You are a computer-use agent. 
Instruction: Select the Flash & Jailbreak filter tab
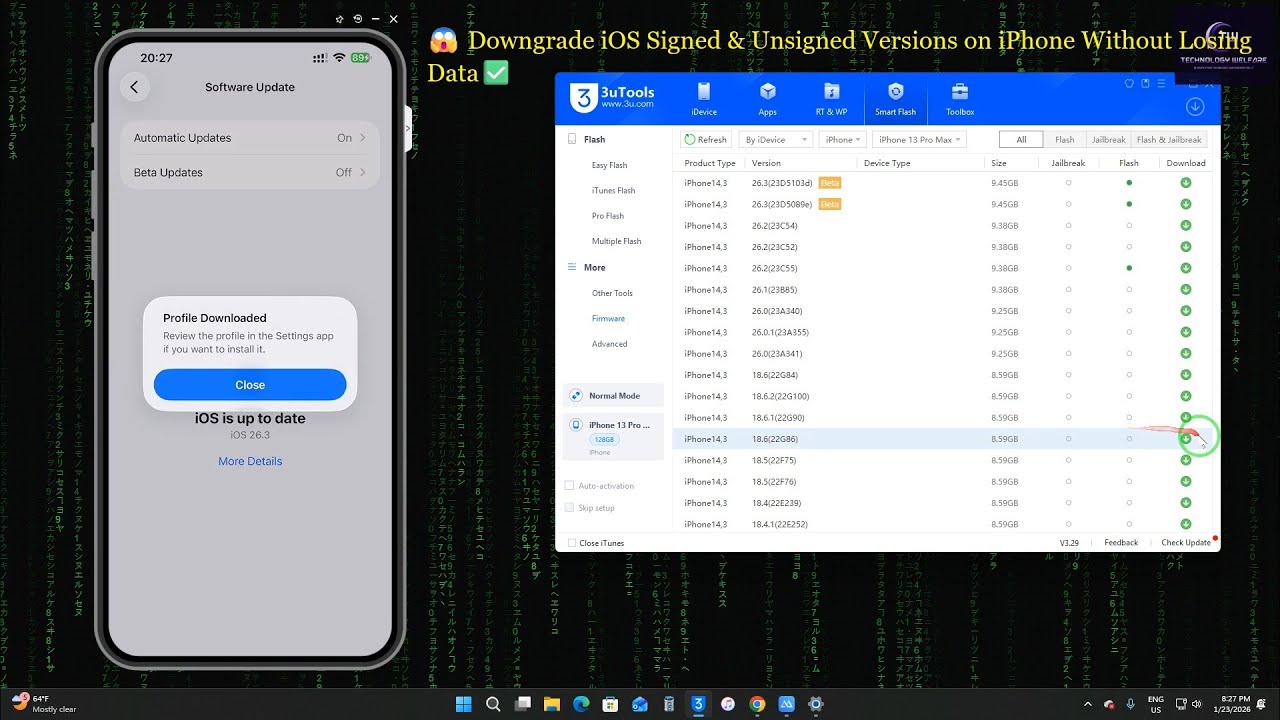(1169, 140)
